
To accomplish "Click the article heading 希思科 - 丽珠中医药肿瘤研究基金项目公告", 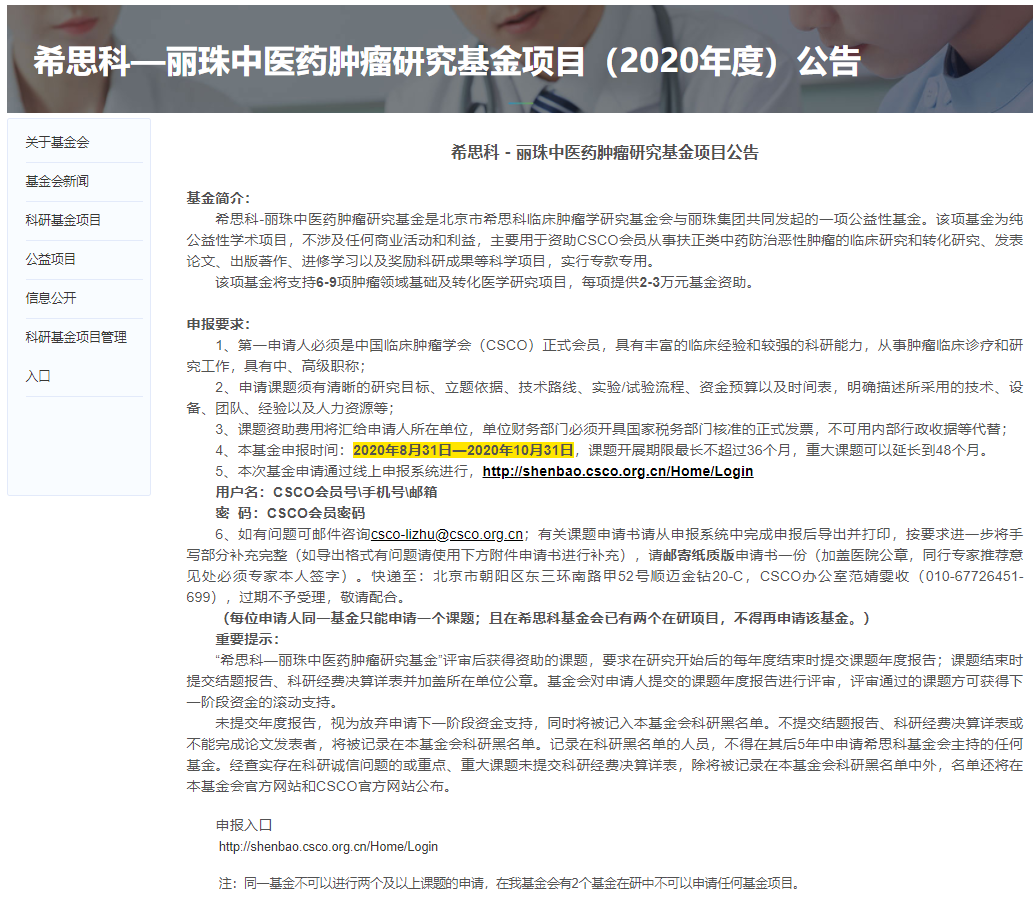I will pos(605,153).
